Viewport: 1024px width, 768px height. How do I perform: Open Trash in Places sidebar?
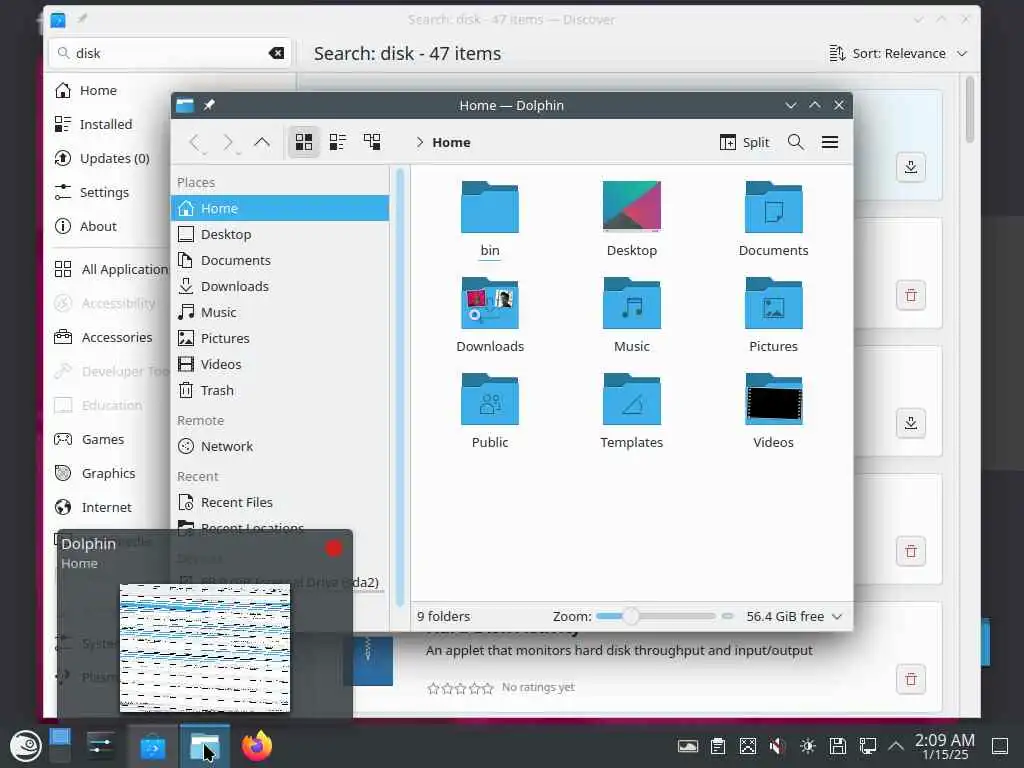(x=280, y=390)
